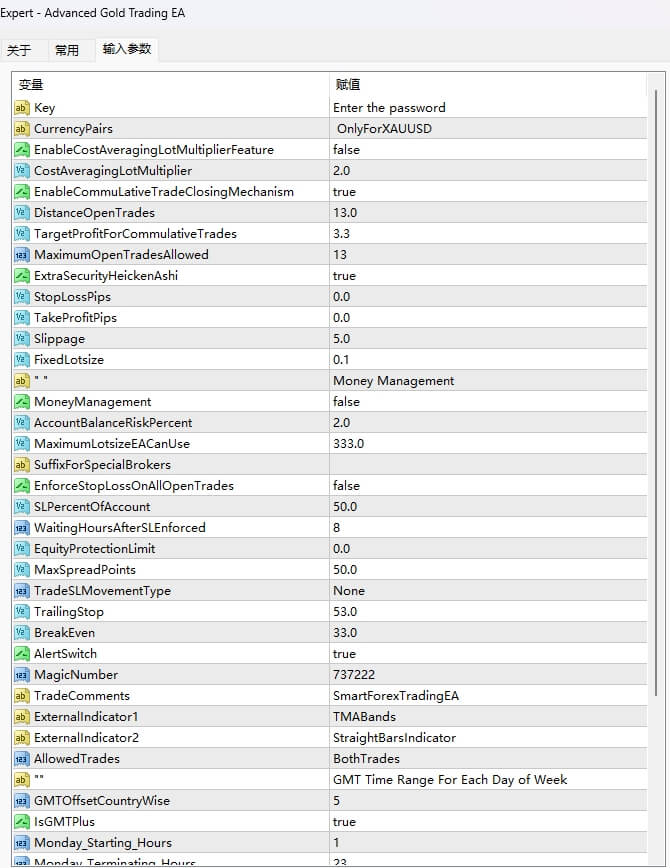670x868 pixels.
Task: Click the boolean icon beside EnableCostAveragingLotMultiplierFeature
Action: click(21, 150)
